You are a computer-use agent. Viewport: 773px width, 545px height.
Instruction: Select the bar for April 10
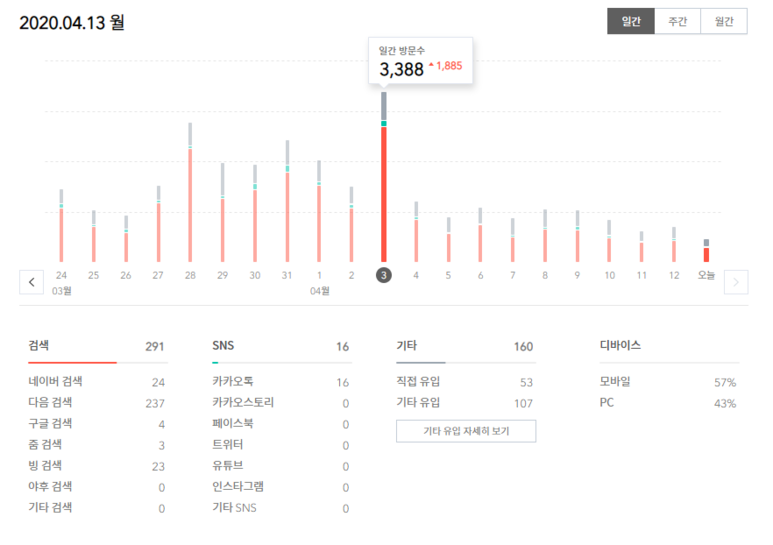point(609,241)
